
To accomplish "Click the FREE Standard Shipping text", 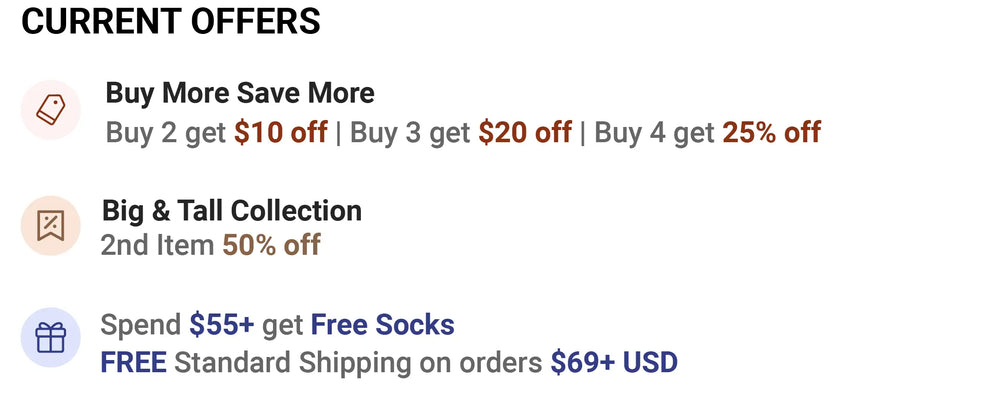I will [x=134, y=362].
